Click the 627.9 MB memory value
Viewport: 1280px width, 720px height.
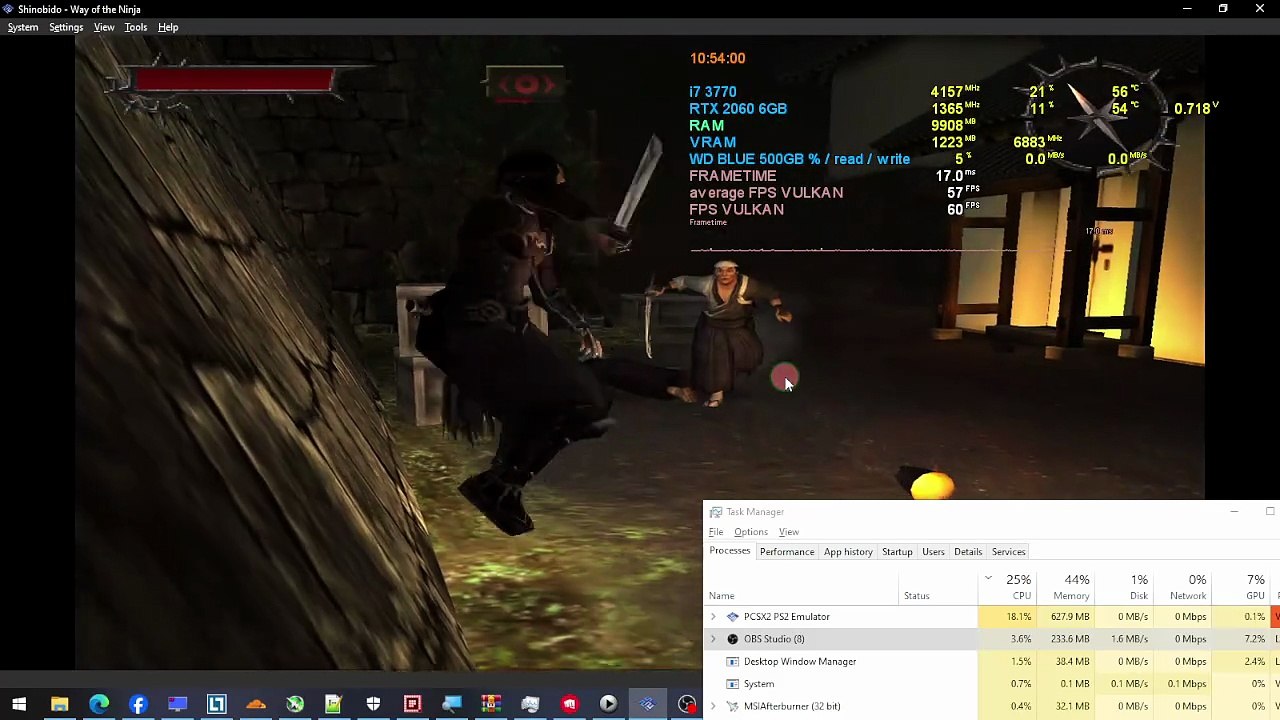[x=1070, y=617]
